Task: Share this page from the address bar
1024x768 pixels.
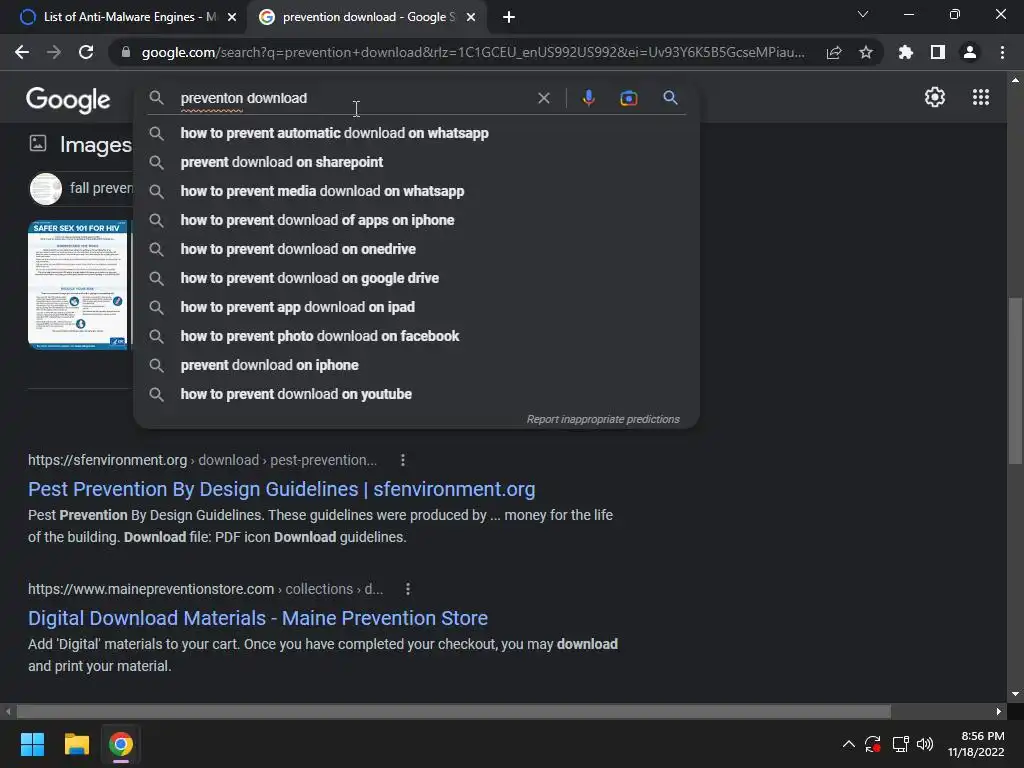Action: (834, 52)
